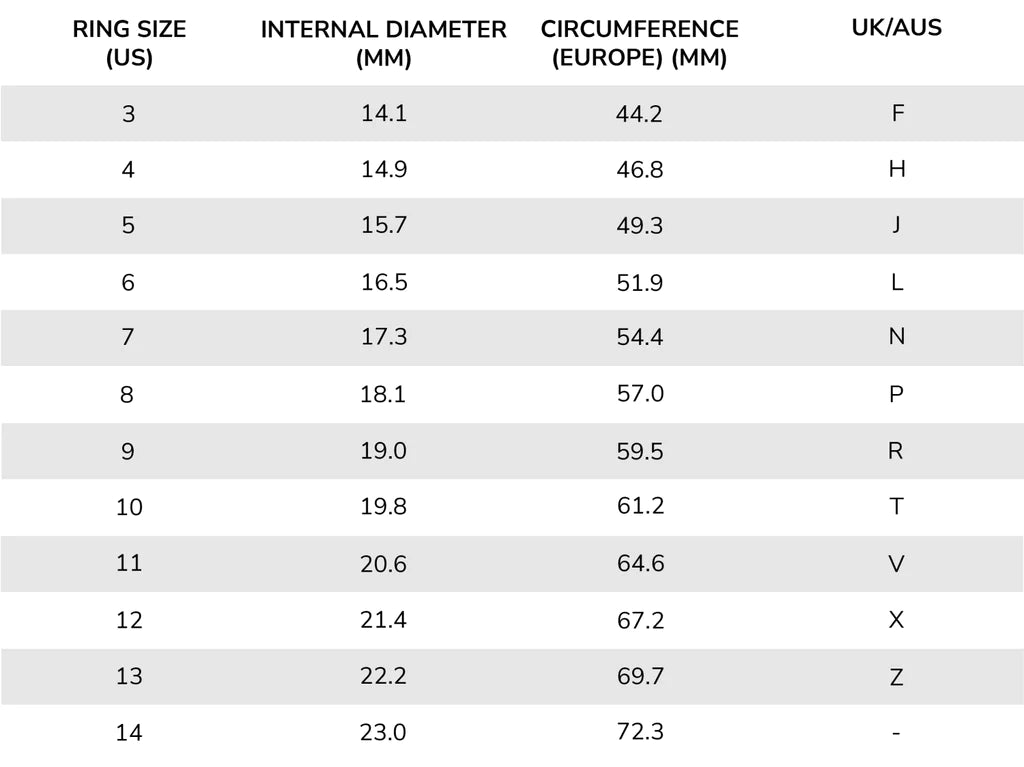Select UK/AUS size L cell
This screenshot has height=767, width=1024.
click(896, 282)
